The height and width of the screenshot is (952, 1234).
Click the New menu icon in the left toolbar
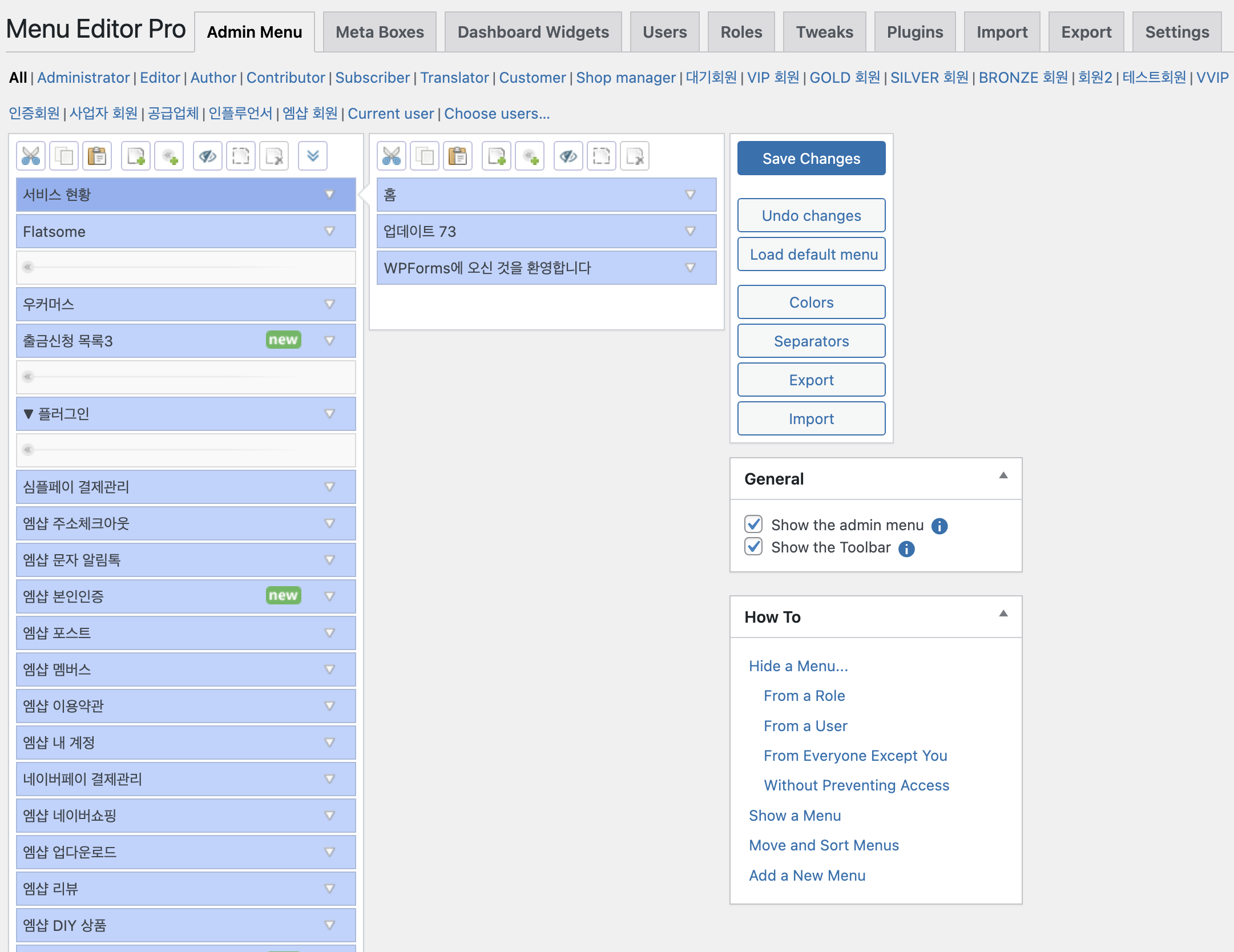tap(136, 156)
